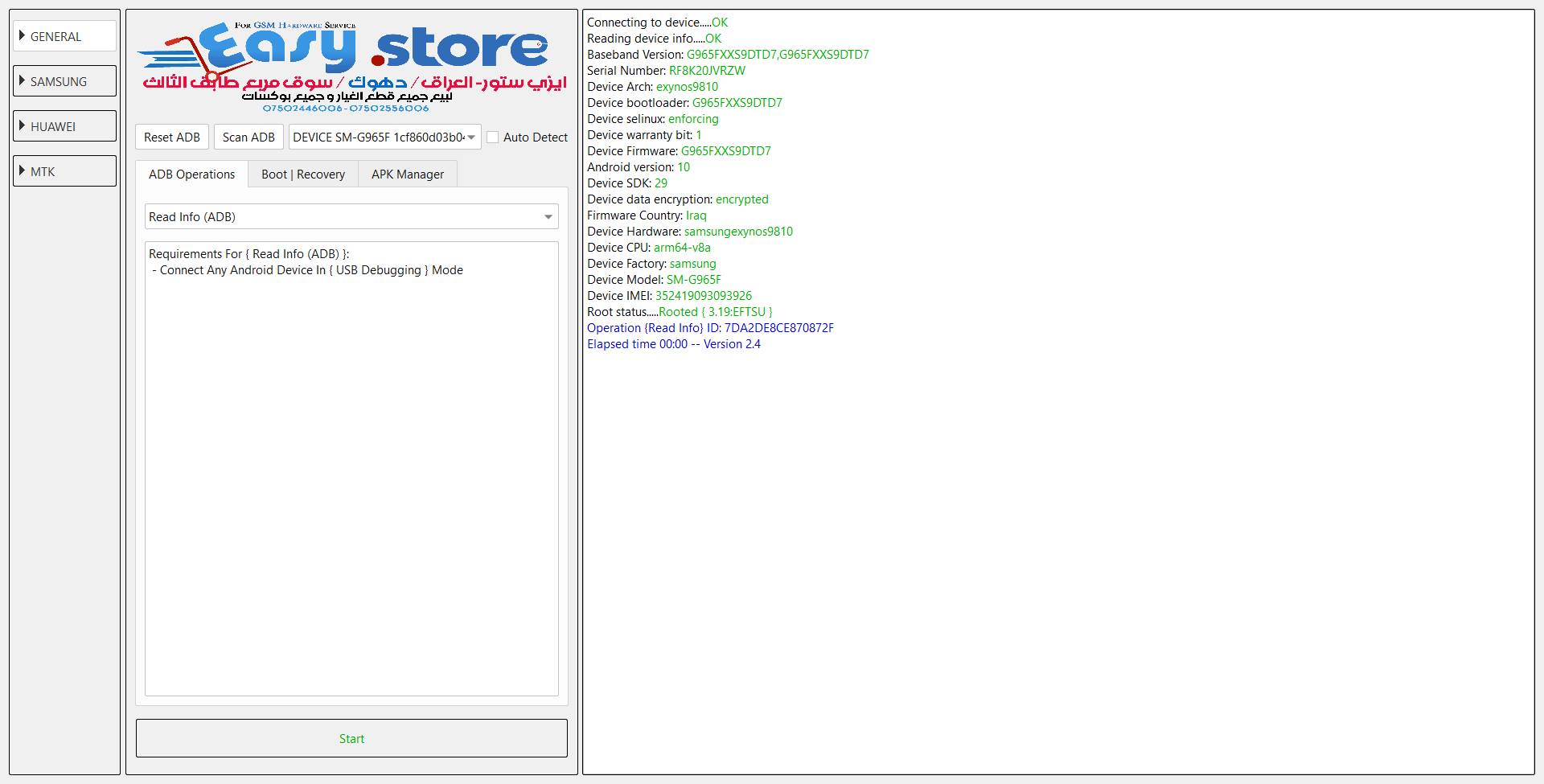Click the Device Hardware samsungexynos9810 line
Image resolution: width=1544 pixels, height=784 pixels.
tap(690, 232)
